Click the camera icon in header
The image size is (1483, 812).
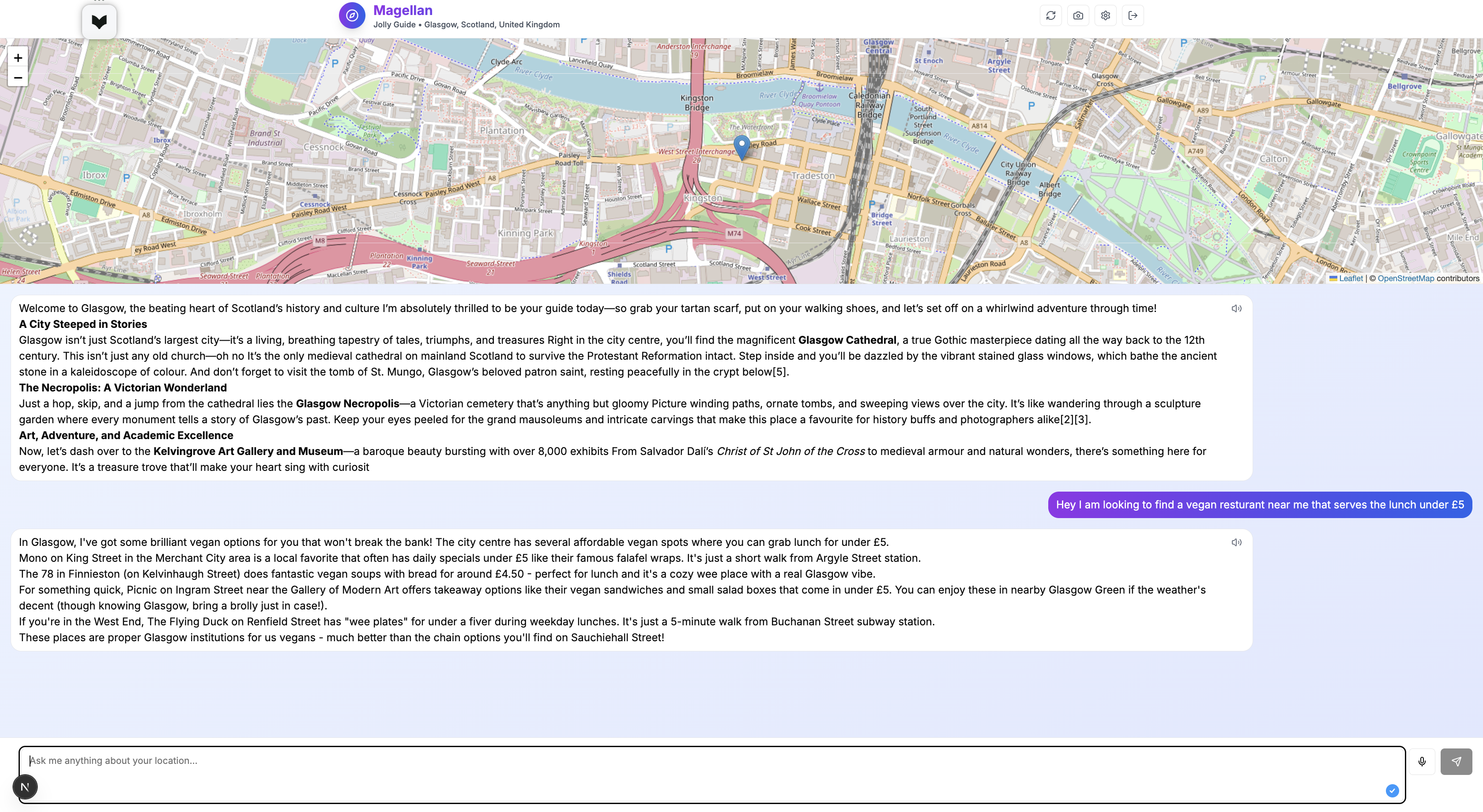point(1078,15)
